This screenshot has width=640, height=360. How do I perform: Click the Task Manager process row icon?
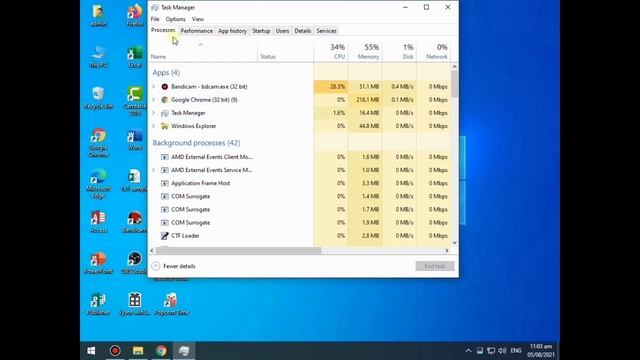[165, 113]
